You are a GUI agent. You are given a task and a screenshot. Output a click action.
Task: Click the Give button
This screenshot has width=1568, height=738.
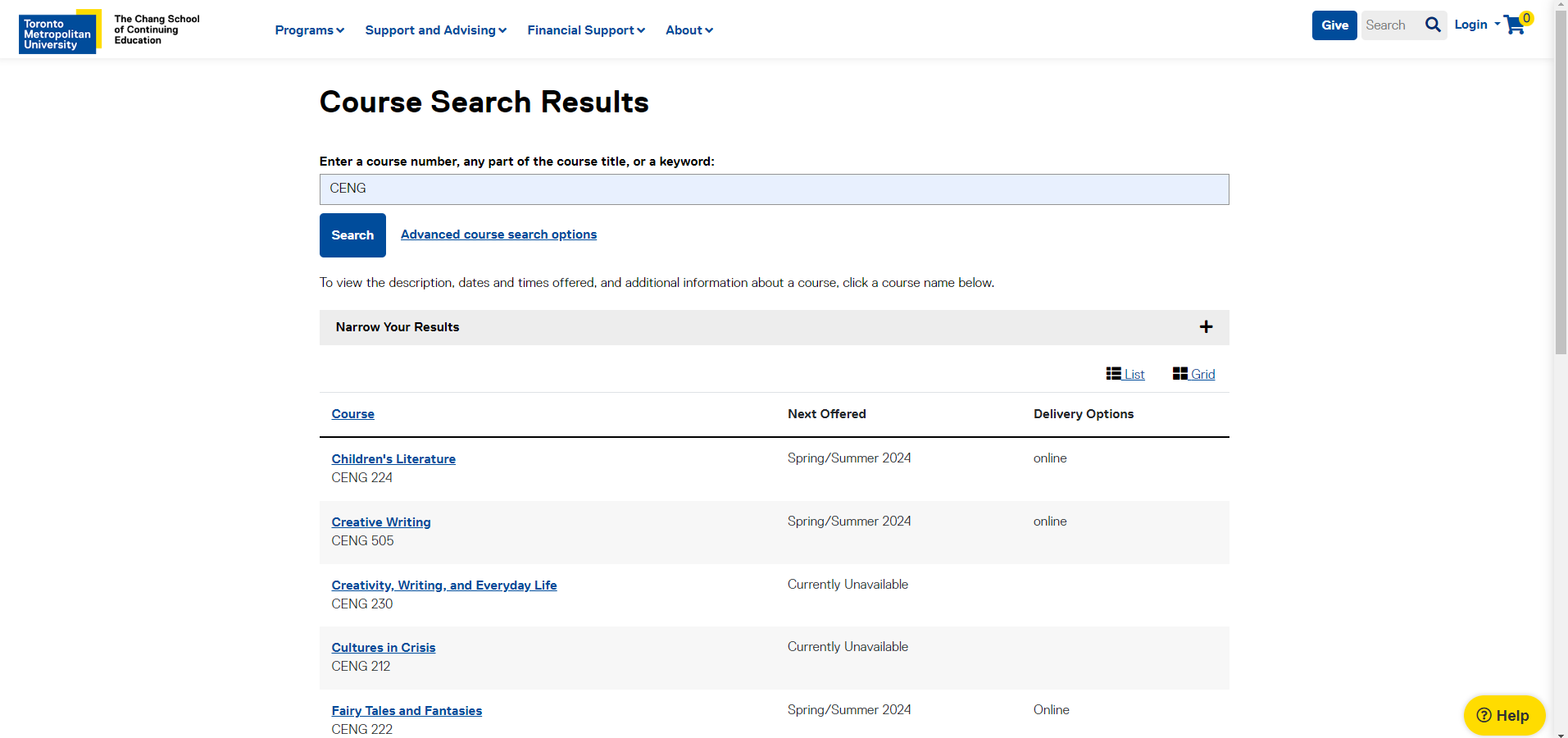[x=1334, y=25]
